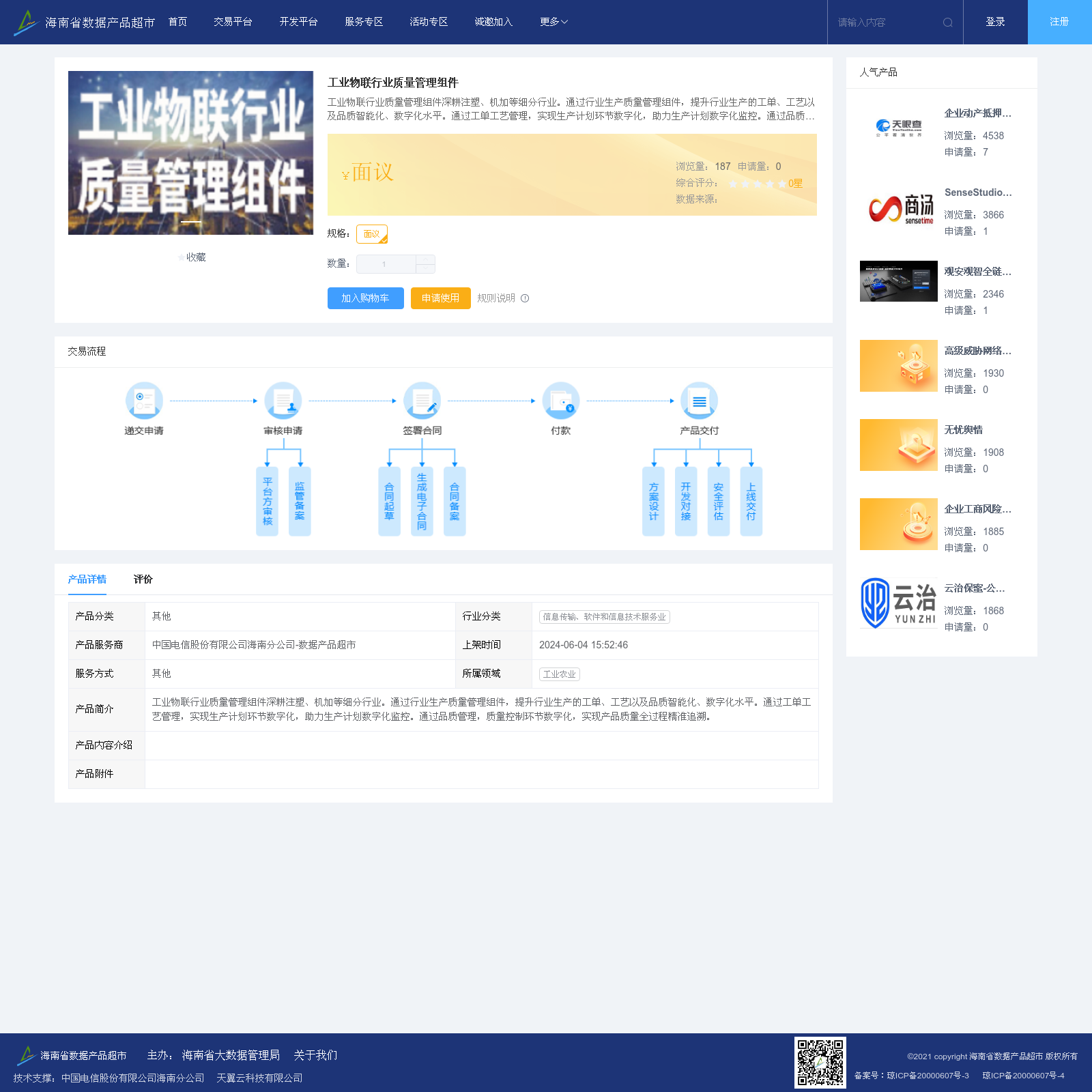Screen dimensions: 1092x1092
Task: Click the 方案设计 flow box
Action: click(x=653, y=502)
